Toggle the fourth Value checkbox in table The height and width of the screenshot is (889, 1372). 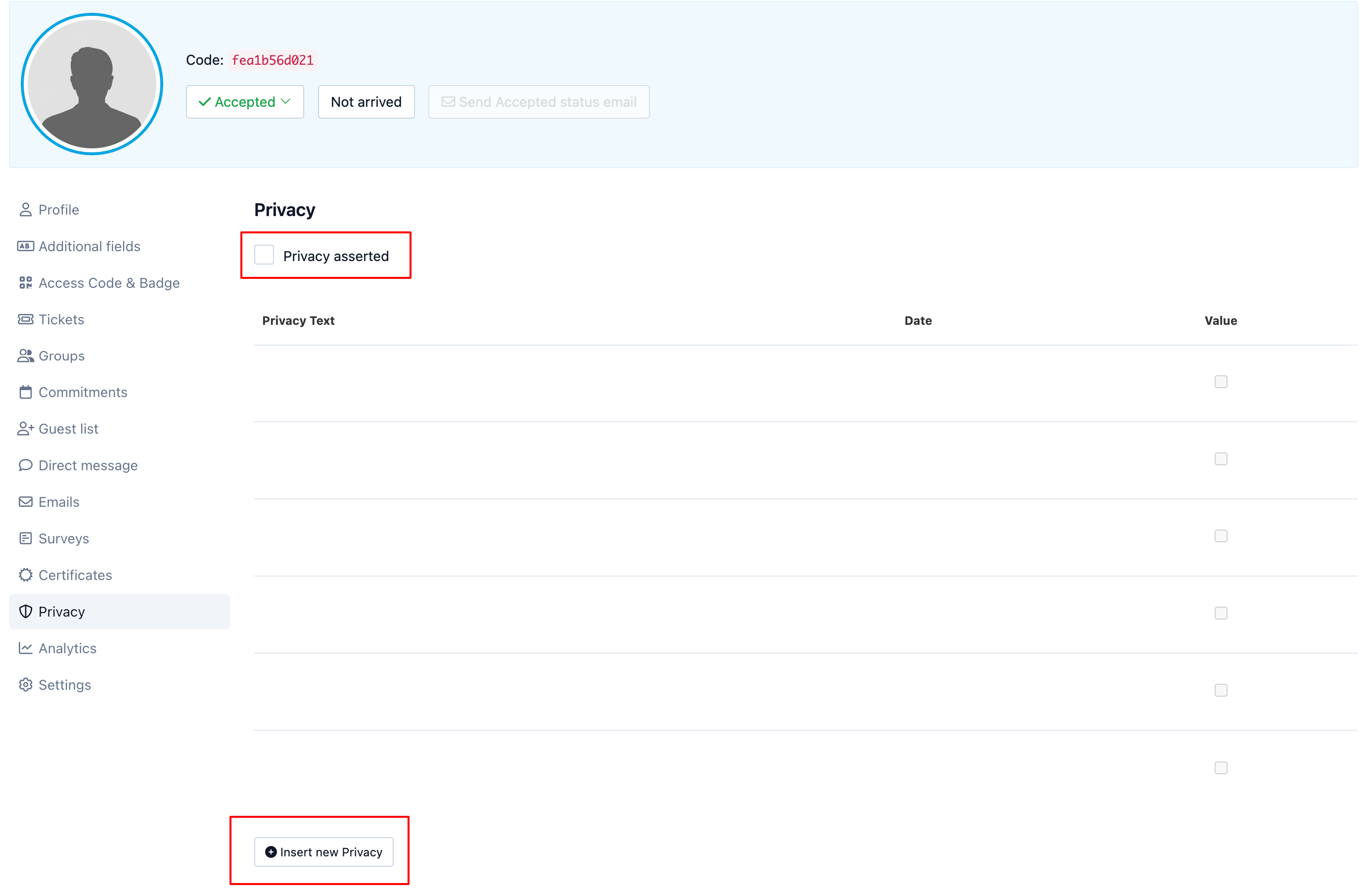(x=1221, y=614)
